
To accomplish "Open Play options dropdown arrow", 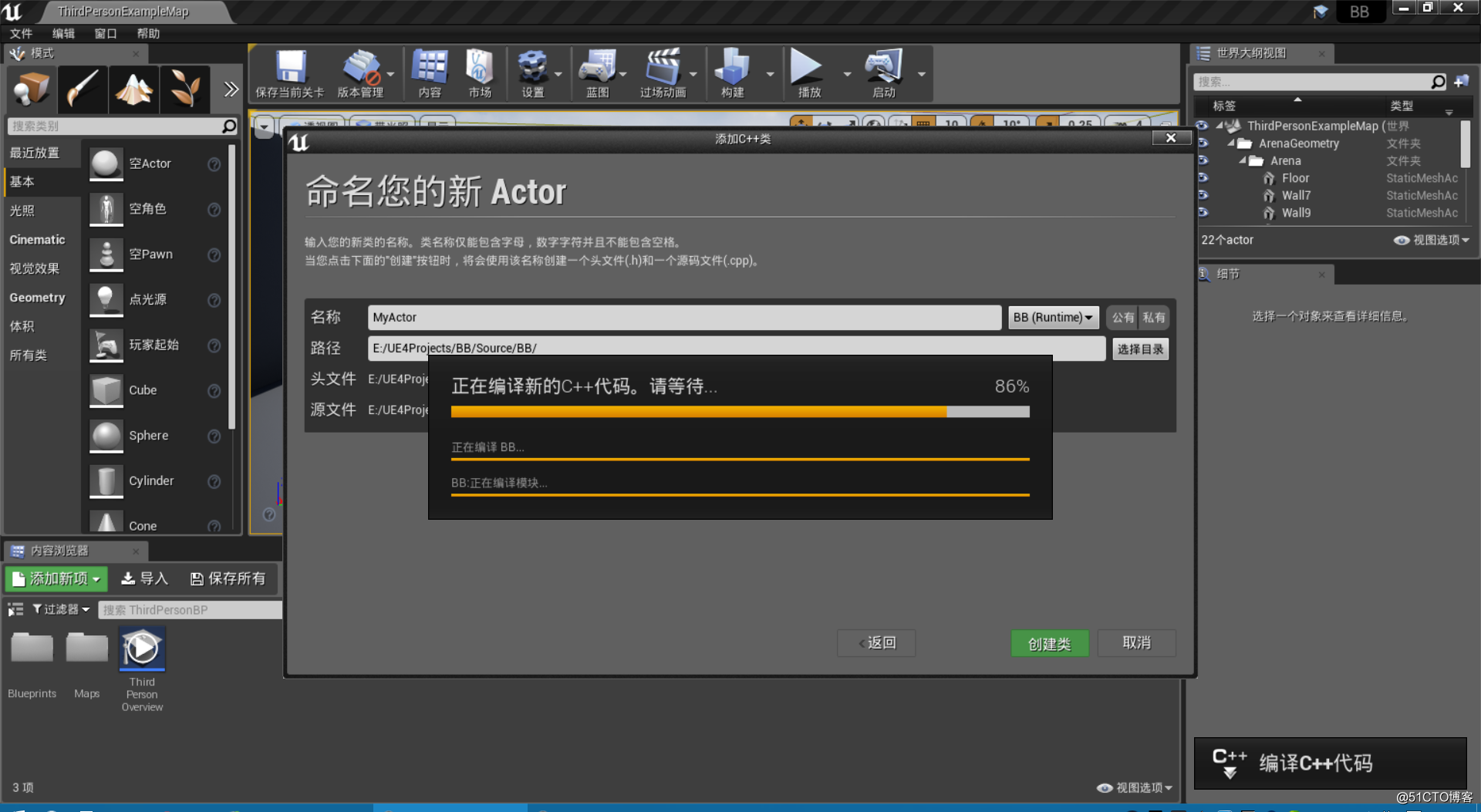I will tap(847, 74).
